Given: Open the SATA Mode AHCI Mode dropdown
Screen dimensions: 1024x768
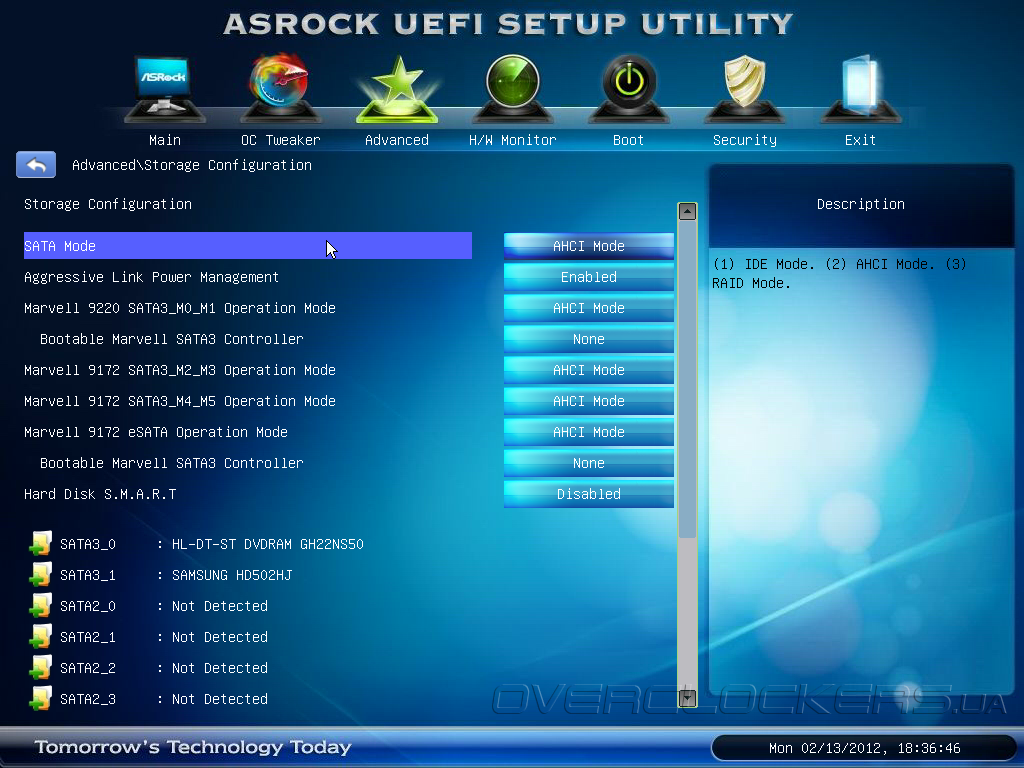Looking at the screenshot, I should point(588,246).
